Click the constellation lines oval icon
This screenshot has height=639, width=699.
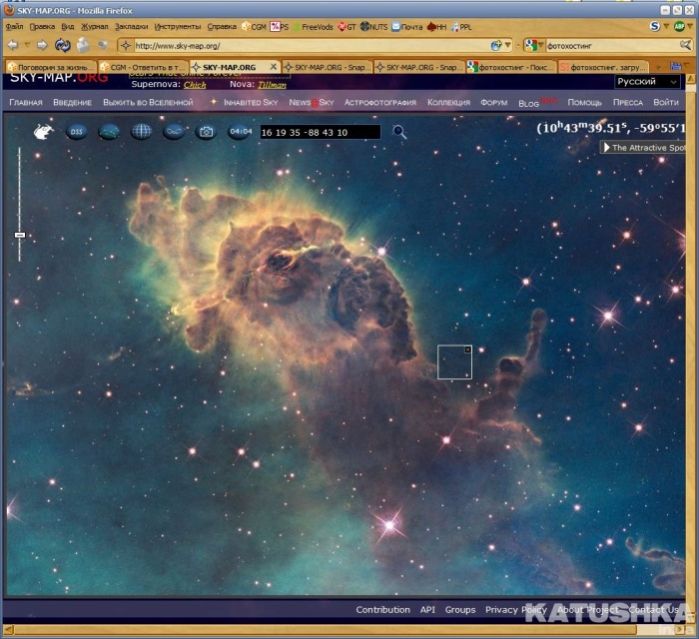pyautogui.click(x=174, y=132)
